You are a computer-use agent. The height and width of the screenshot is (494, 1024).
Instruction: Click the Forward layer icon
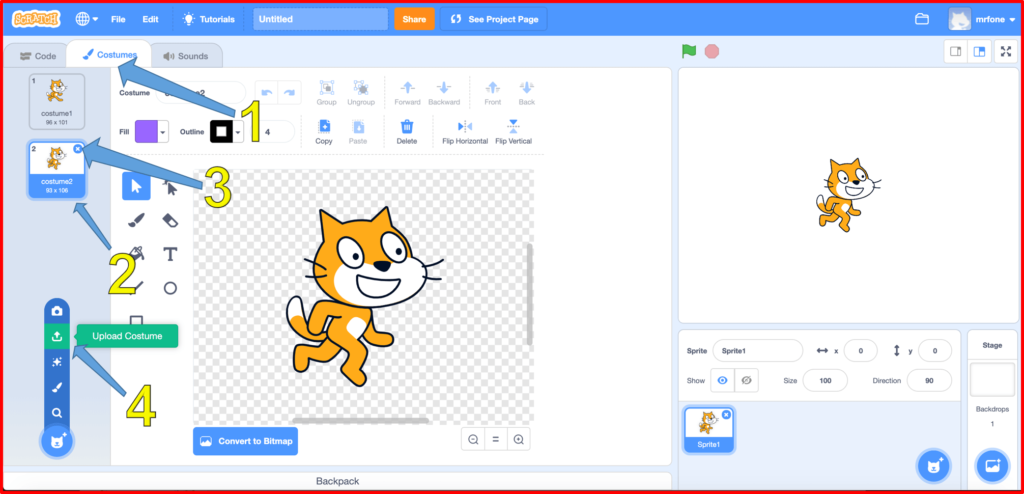408,93
